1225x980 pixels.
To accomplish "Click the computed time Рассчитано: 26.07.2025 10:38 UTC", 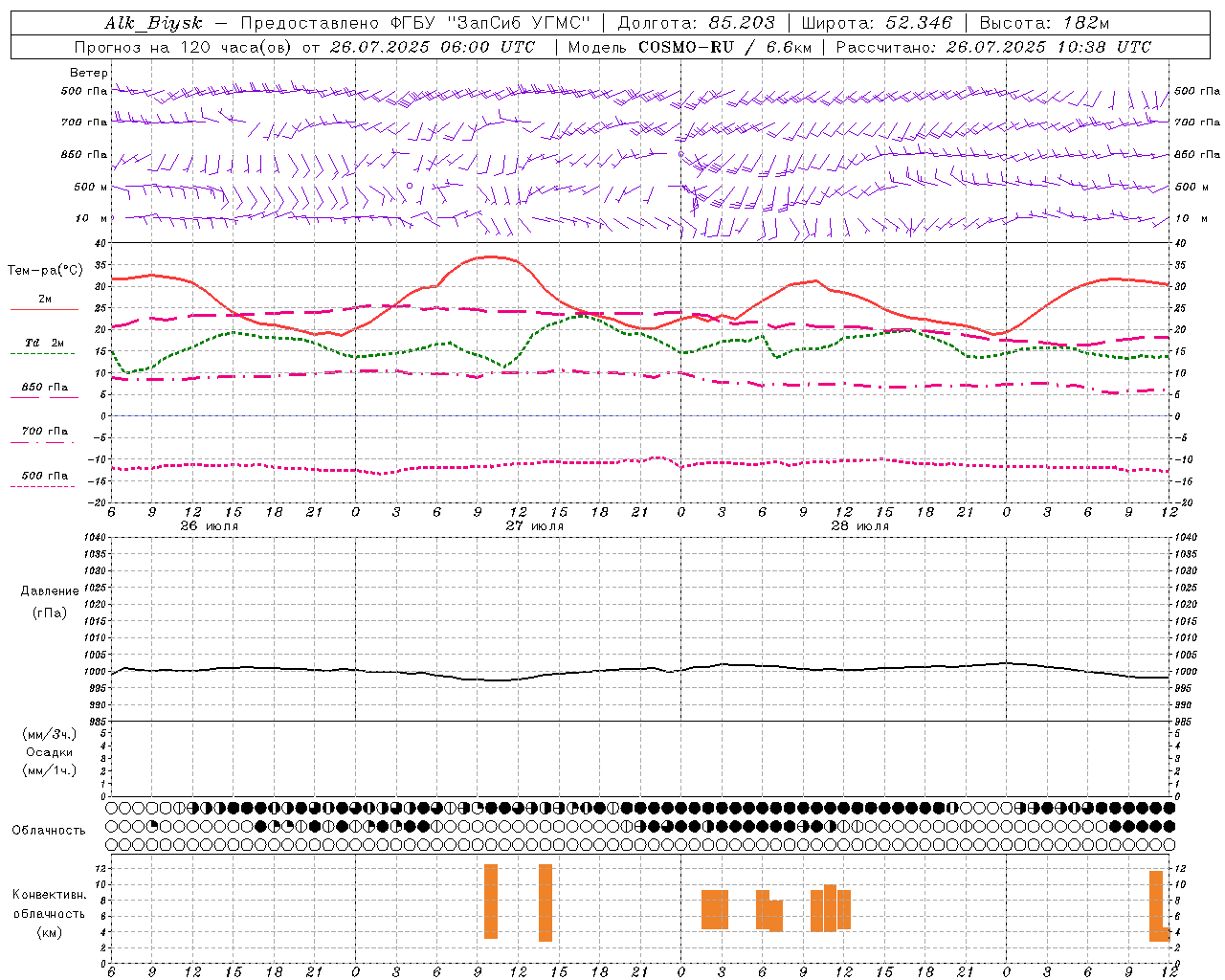I will (993, 47).
